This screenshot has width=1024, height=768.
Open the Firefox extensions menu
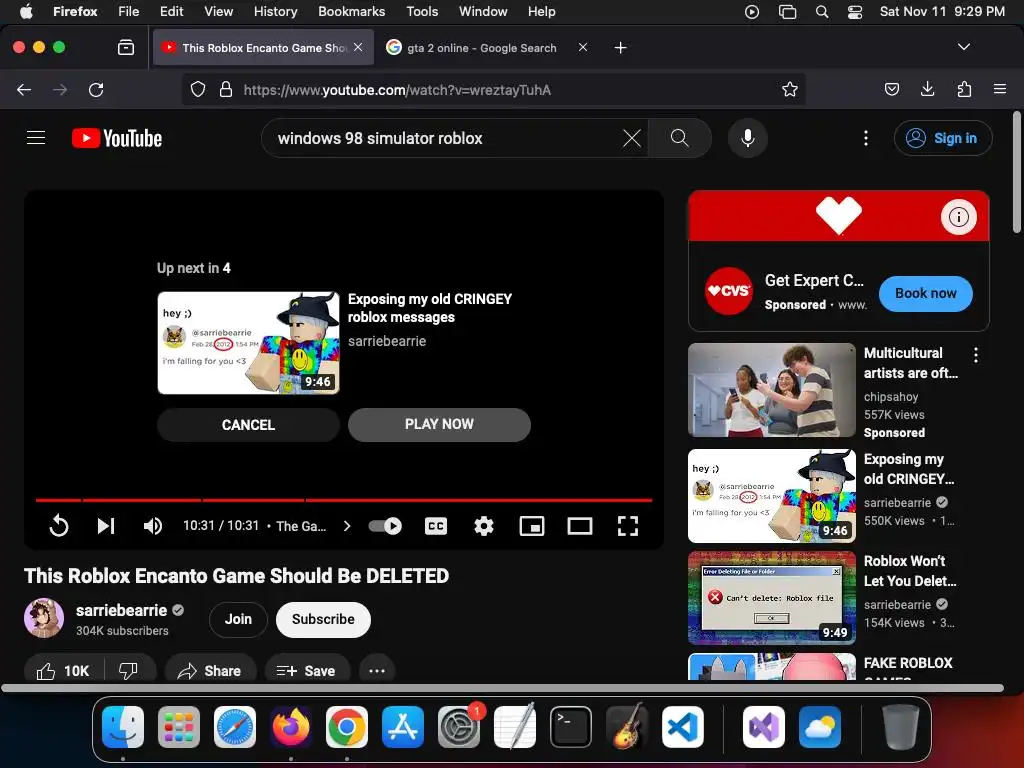click(x=964, y=89)
